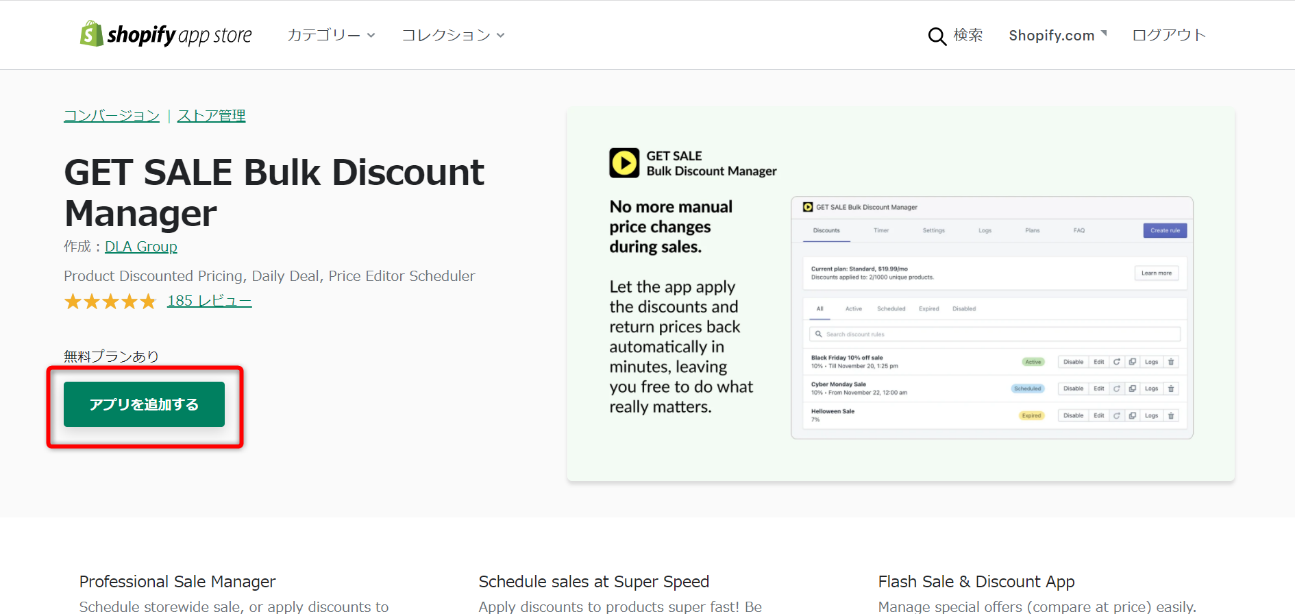1295x614 pixels.
Task: Click duplicate icon on Cyber Monday Sale row
Action: 1132,388
